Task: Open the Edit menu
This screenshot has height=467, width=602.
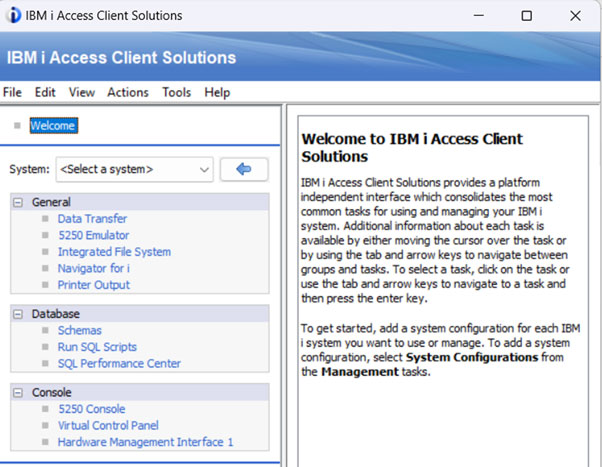Action: point(45,92)
